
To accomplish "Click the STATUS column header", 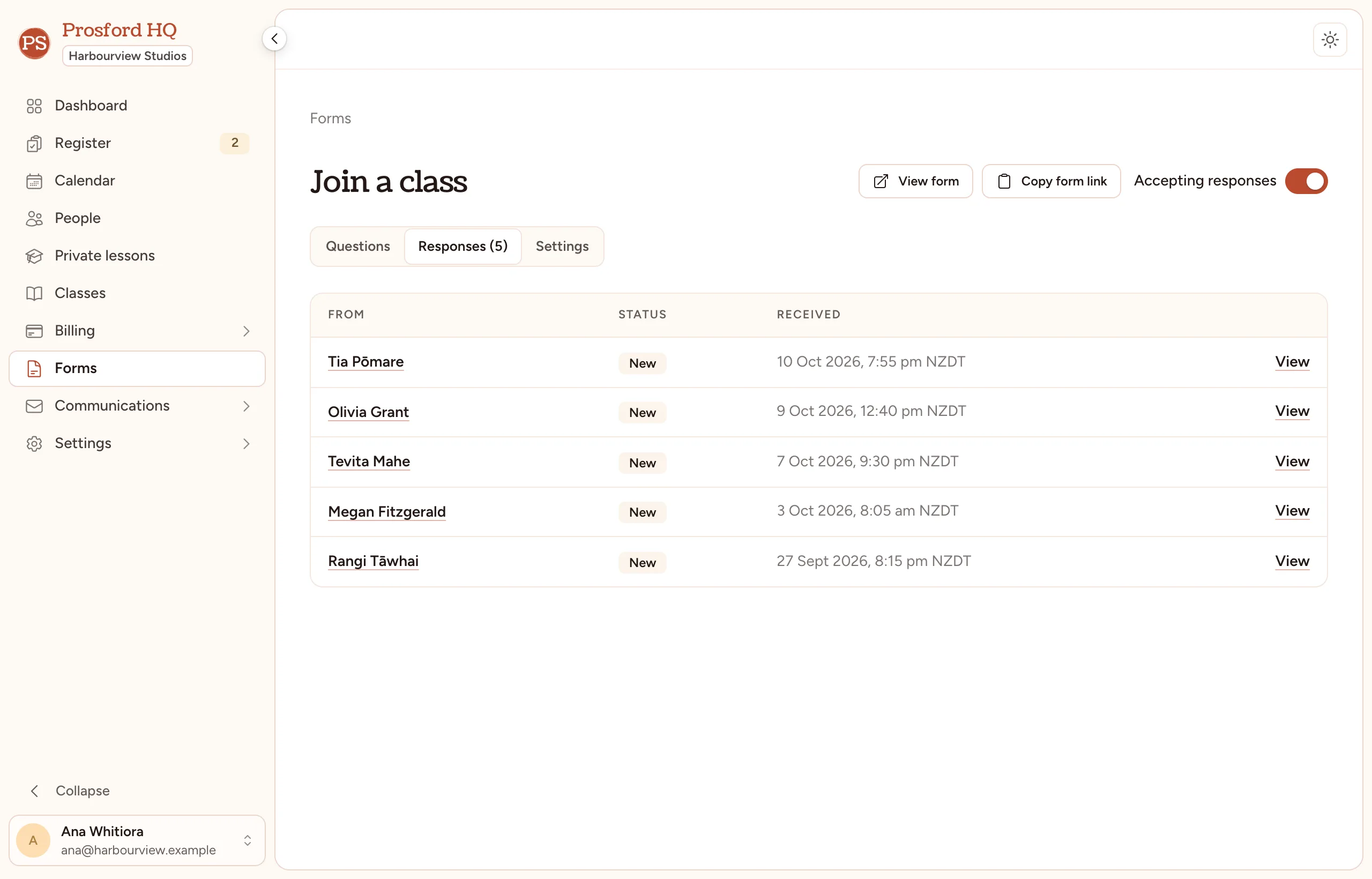I will click(642, 315).
